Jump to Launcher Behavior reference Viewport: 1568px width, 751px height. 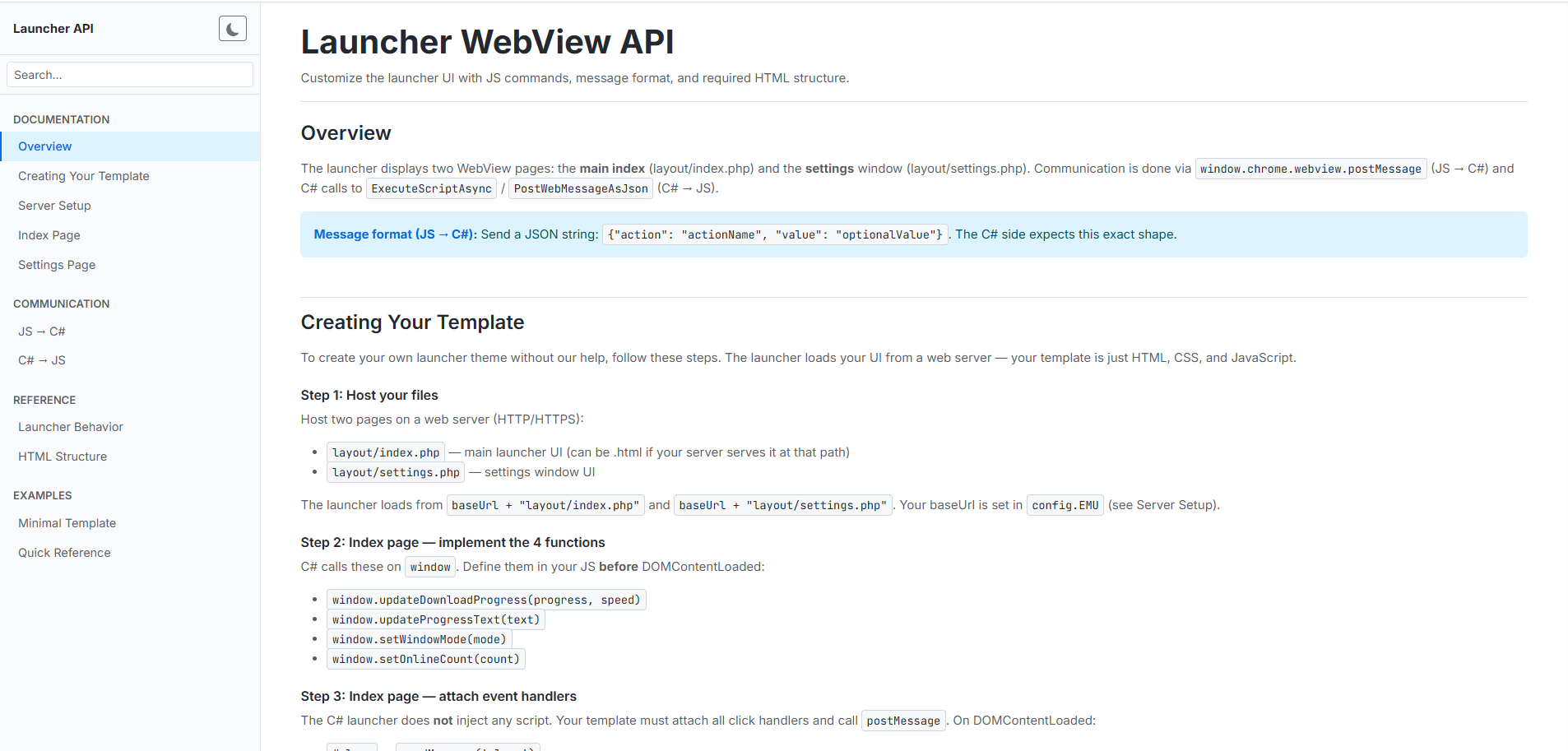pyautogui.click(x=71, y=427)
